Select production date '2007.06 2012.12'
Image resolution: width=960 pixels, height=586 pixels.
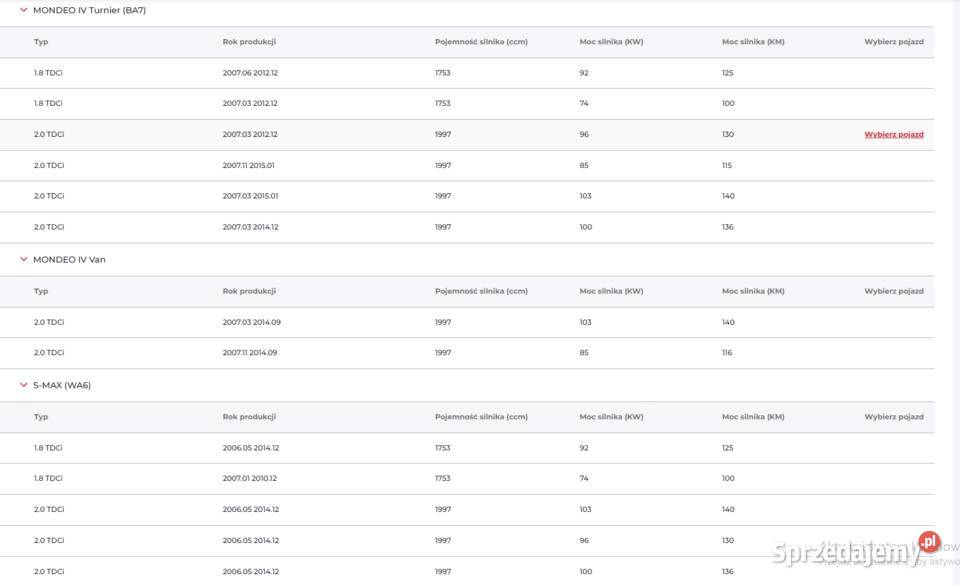click(x=250, y=73)
